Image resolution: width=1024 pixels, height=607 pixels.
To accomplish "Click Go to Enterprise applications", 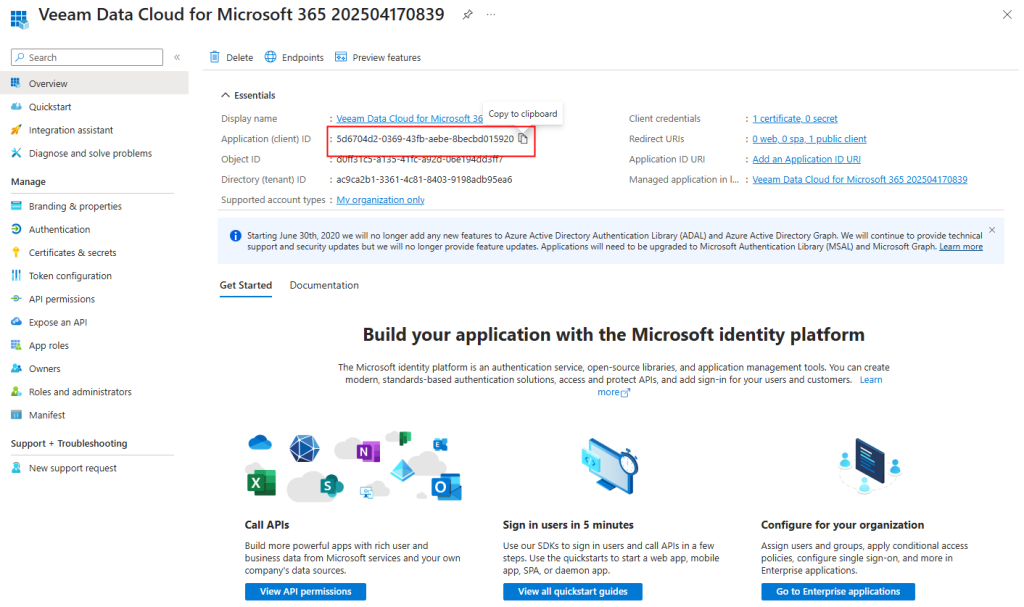I will click(x=838, y=591).
